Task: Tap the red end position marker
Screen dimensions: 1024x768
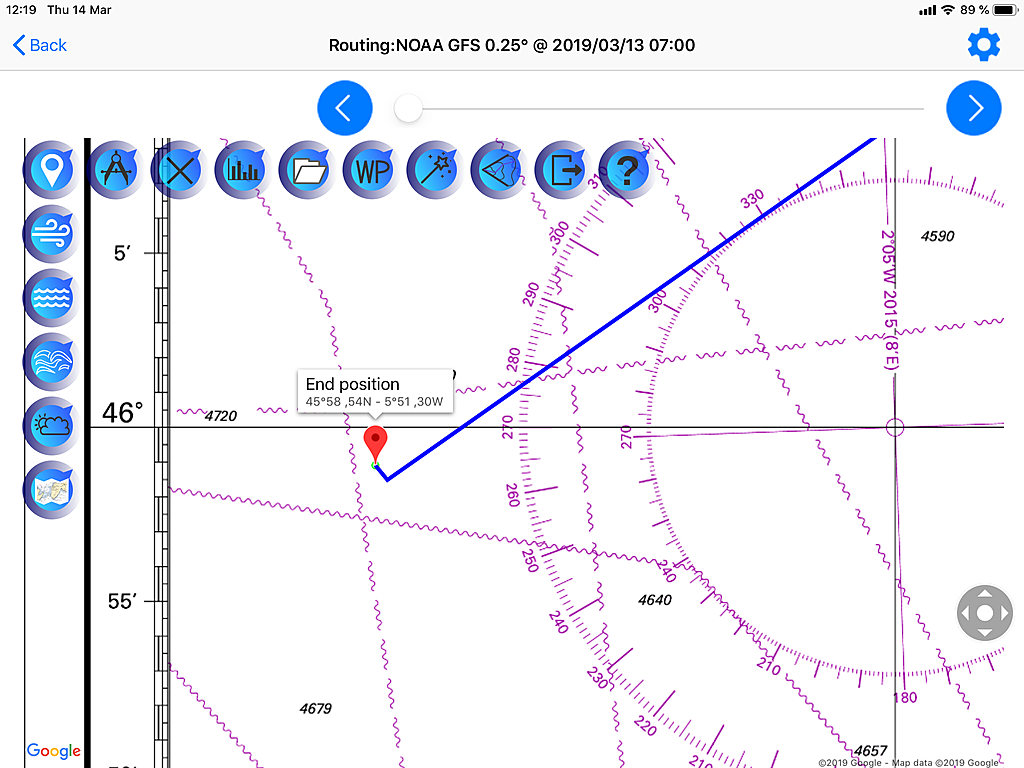Action: coord(375,444)
